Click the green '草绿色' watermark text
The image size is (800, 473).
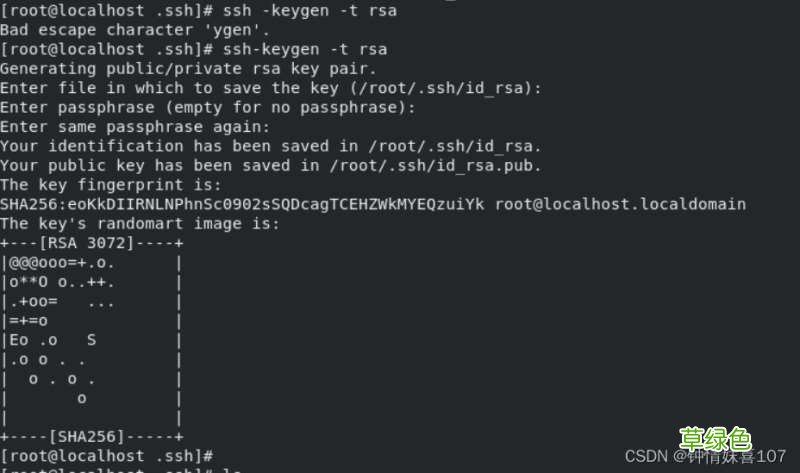point(714,438)
